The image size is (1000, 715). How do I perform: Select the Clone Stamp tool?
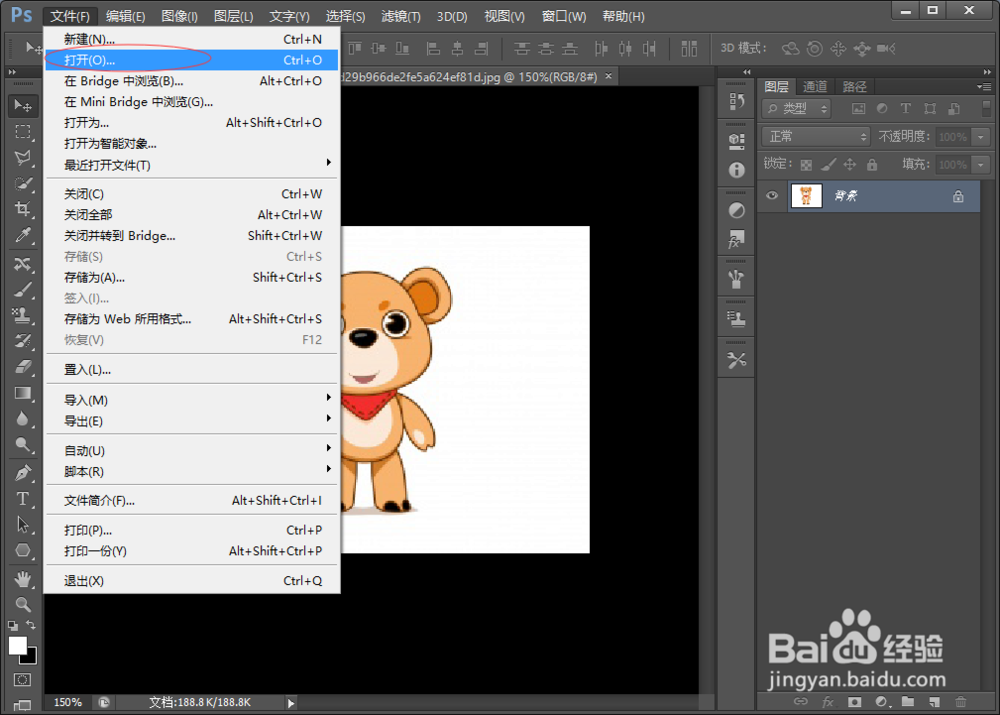23,315
